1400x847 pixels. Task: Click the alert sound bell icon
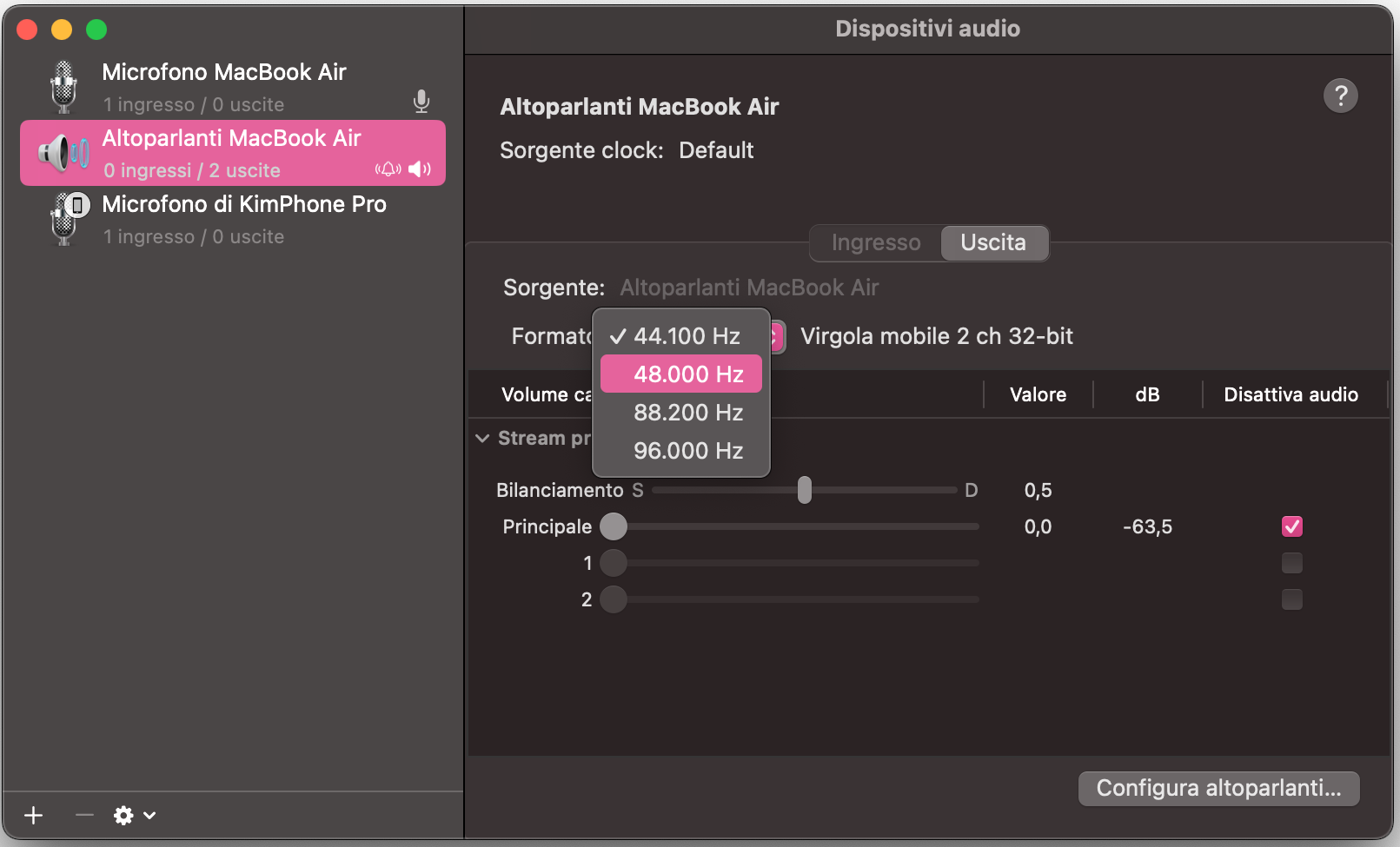tap(388, 169)
